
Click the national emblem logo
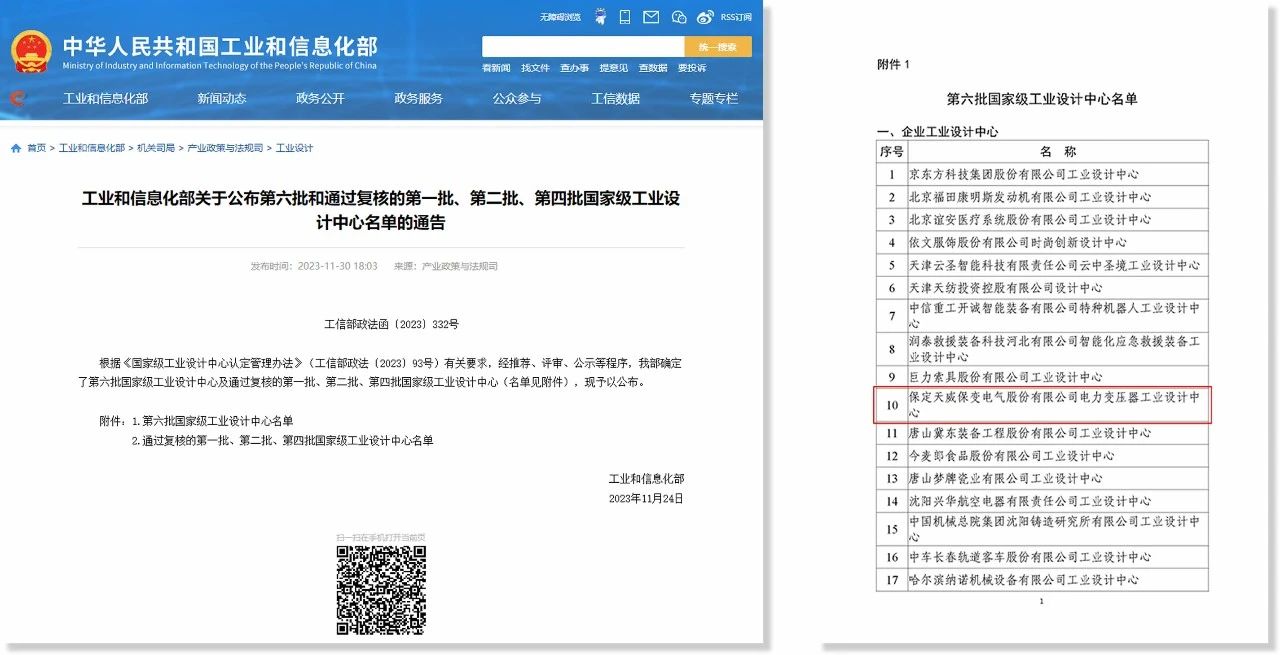click(x=31, y=51)
